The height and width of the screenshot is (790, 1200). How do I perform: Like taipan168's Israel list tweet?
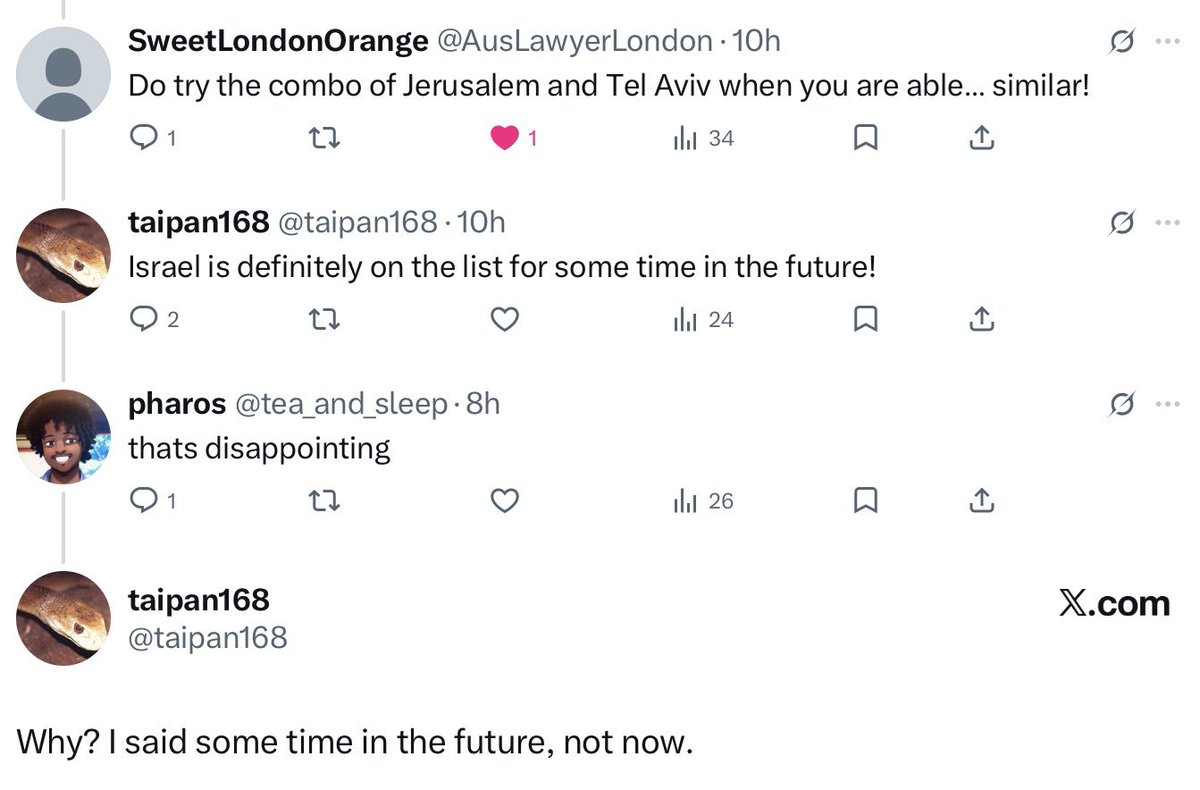tap(505, 320)
